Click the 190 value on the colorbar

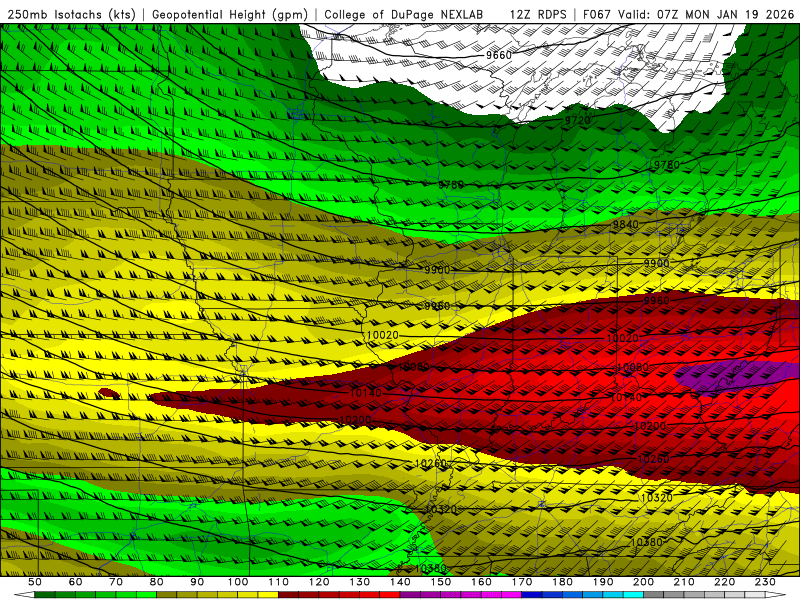pyautogui.click(x=603, y=582)
